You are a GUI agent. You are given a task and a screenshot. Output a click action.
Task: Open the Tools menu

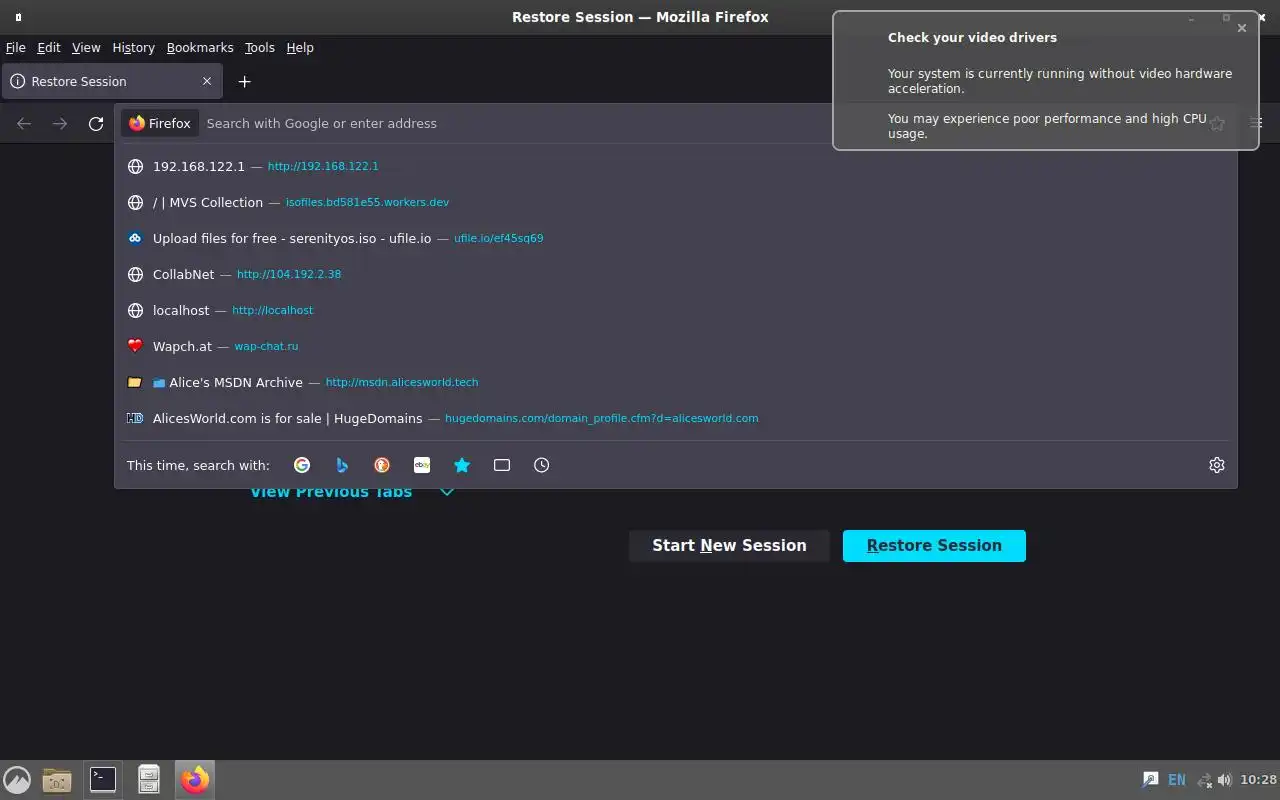click(260, 47)
